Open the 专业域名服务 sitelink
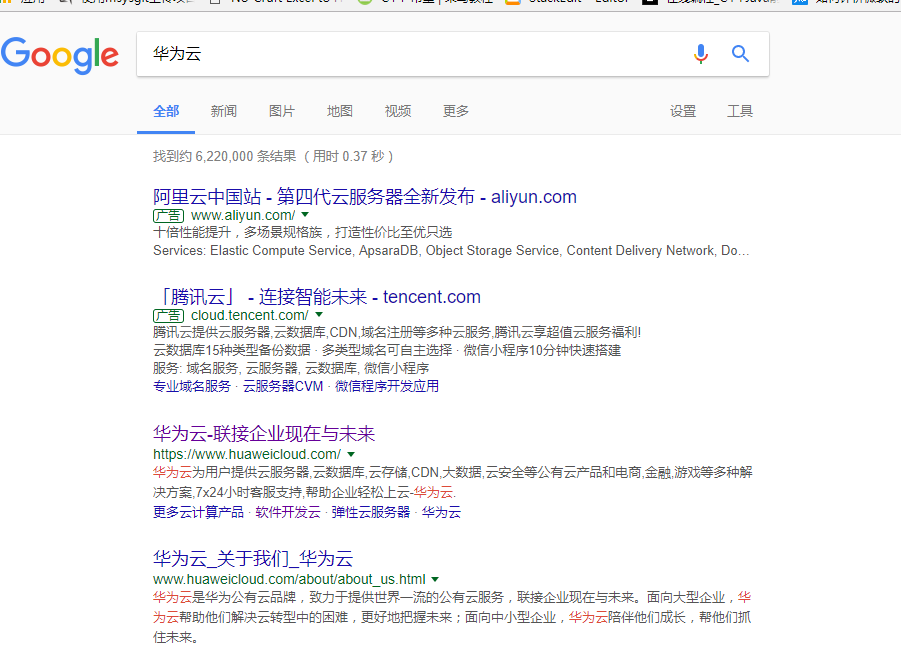Screen dimensions: 901x651 191,386
